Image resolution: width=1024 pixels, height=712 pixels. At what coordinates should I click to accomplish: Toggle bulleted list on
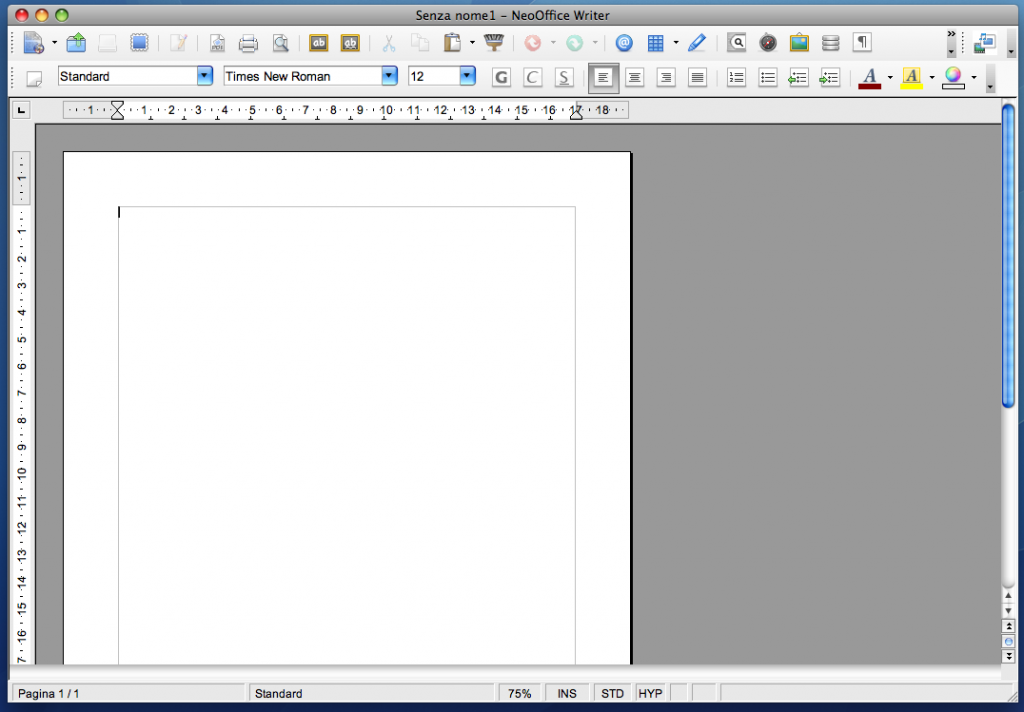pyautogui.click(x=768, y=78)
